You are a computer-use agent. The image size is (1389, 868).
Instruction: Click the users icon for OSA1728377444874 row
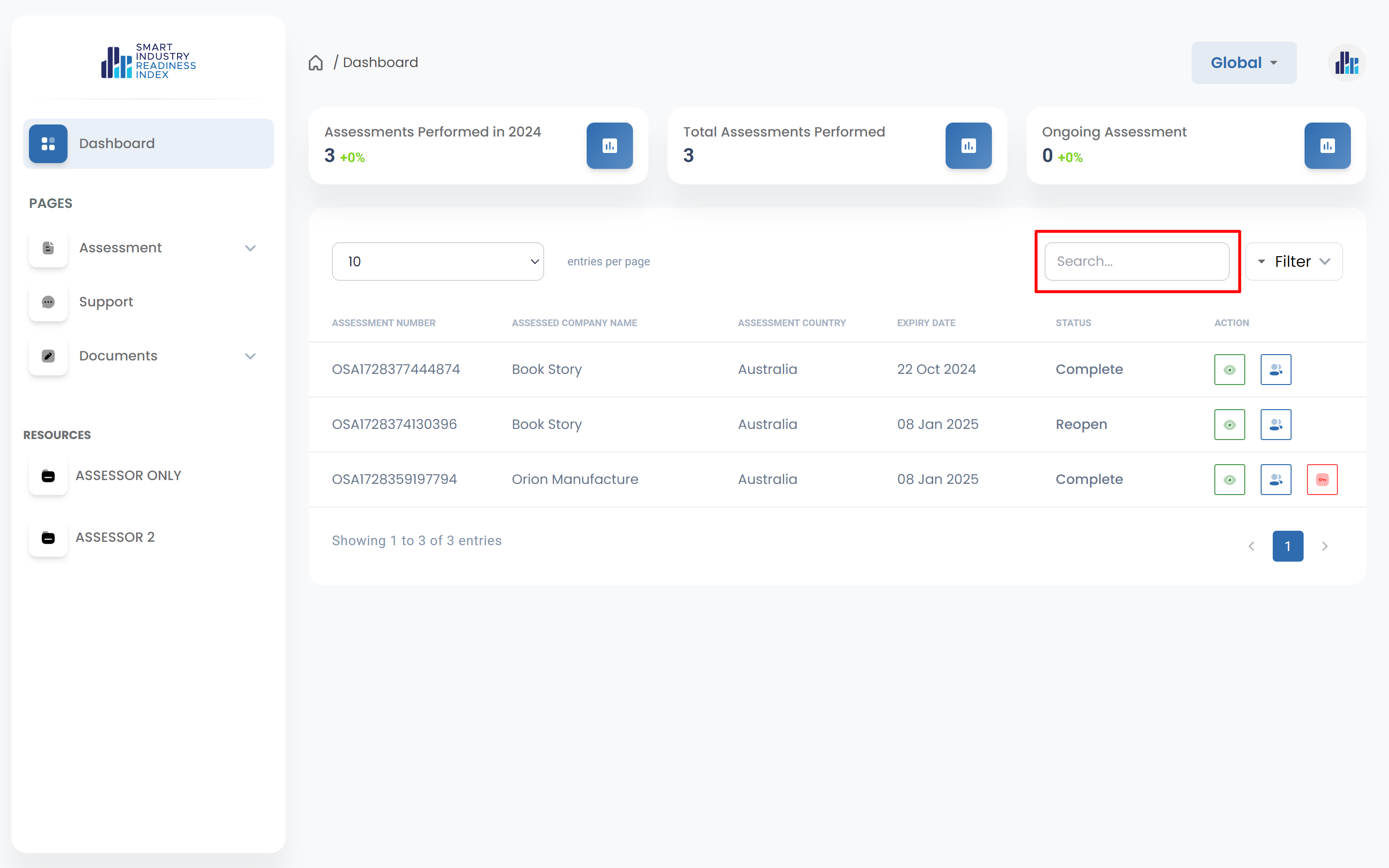click(x=1275, y=370)
